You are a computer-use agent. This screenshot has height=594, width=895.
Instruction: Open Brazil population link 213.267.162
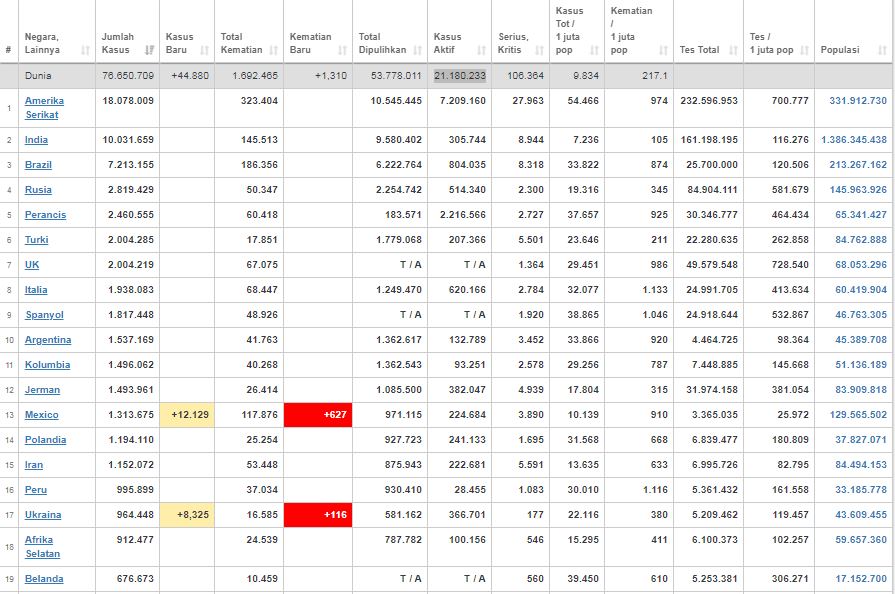[858, 165]
